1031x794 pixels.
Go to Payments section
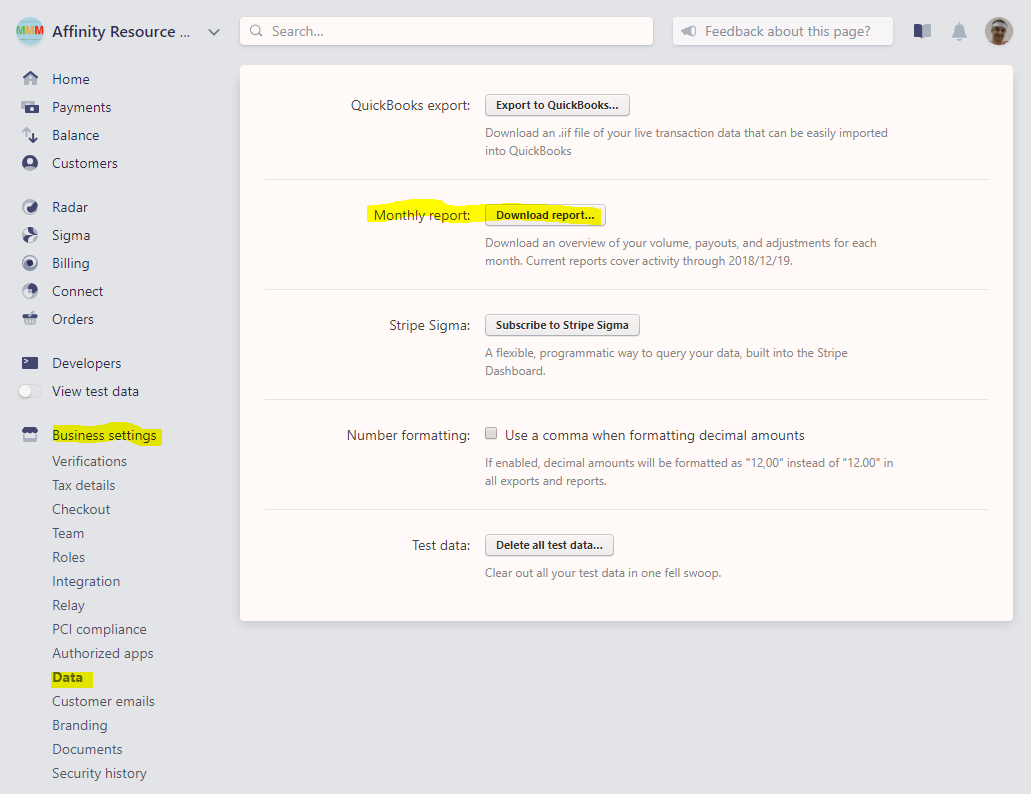pos(82,107)
